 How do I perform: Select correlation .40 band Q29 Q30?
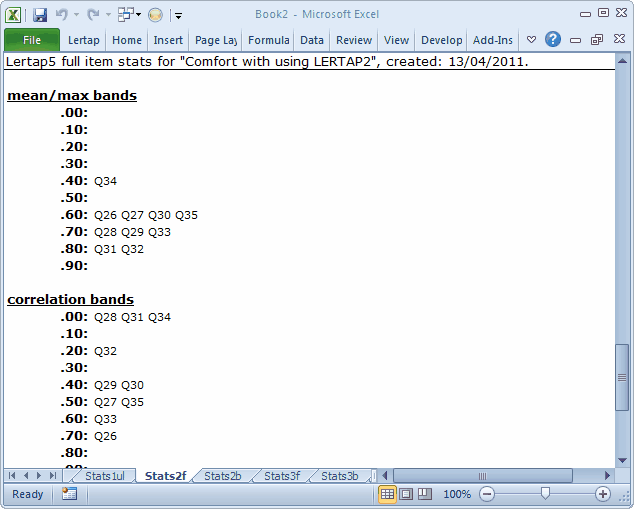coord(119,385)
